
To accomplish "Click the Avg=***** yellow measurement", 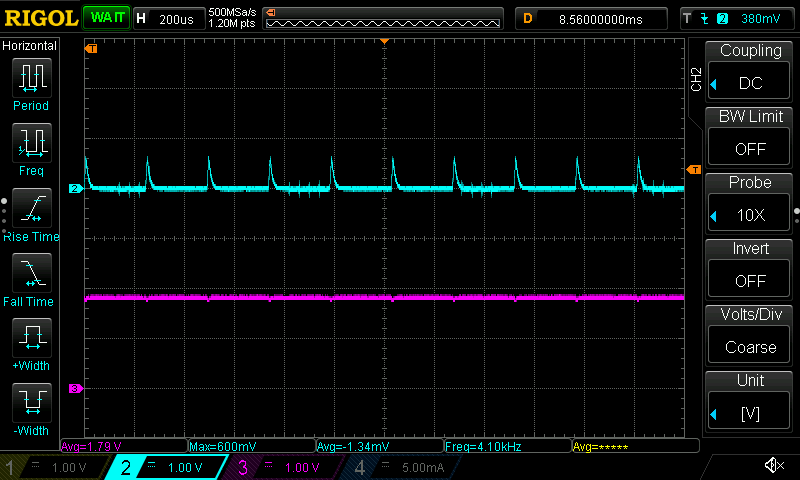I will point(601,446).
